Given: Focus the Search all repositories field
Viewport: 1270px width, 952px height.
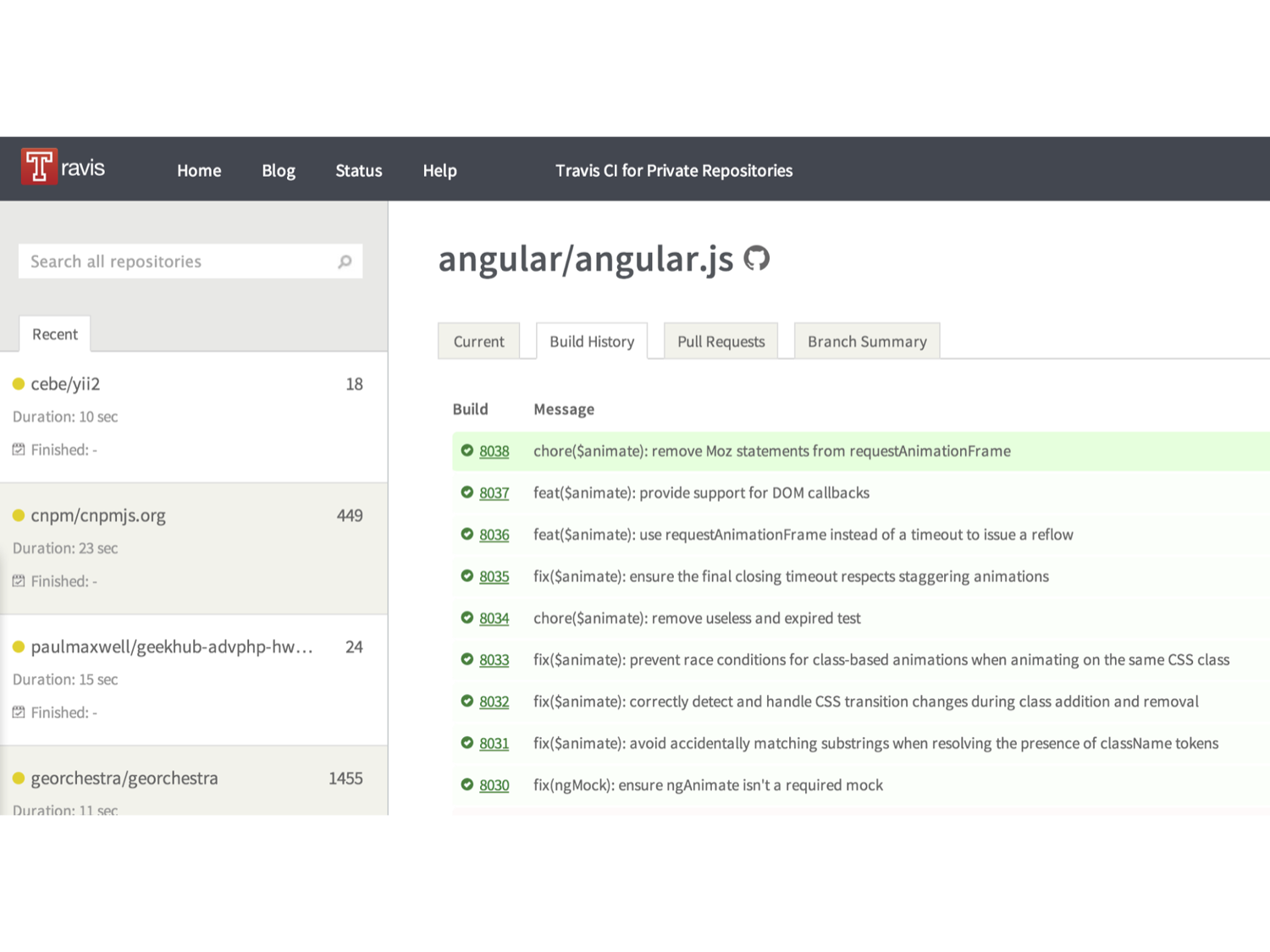Looking at the screenshot, I should click(190, 261).
